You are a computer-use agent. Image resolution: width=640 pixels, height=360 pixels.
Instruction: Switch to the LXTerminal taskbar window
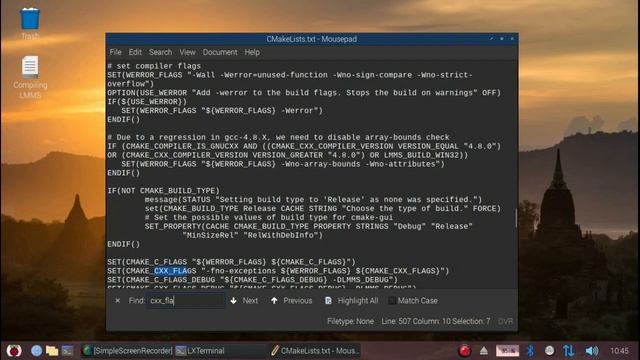[x=220, y=351]
